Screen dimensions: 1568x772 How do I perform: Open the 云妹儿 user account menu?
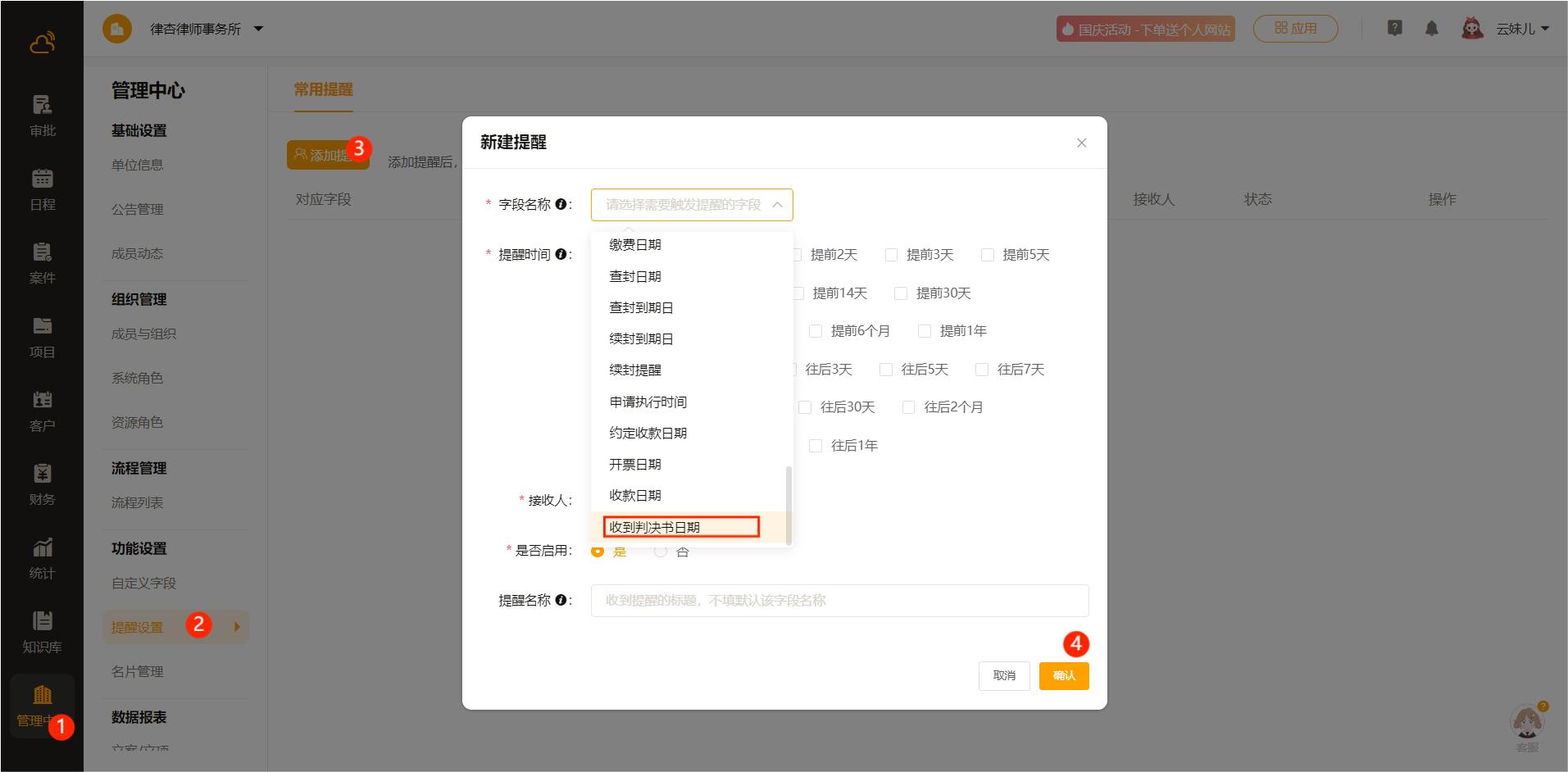1520,30
